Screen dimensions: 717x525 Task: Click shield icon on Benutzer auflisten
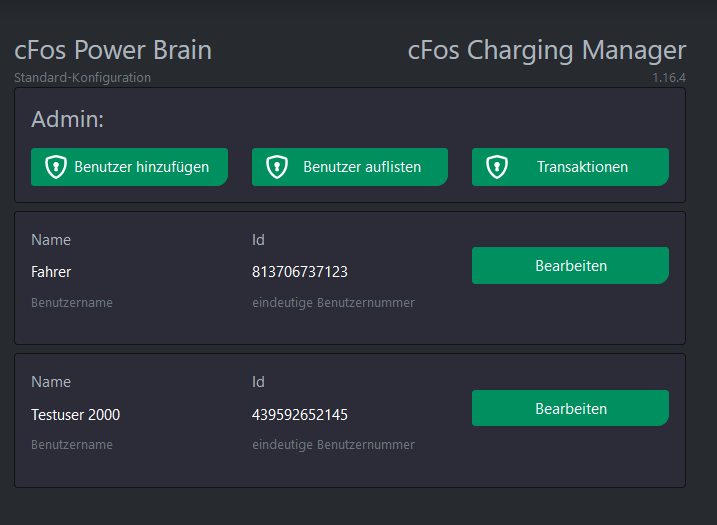(x=277, y=166)
